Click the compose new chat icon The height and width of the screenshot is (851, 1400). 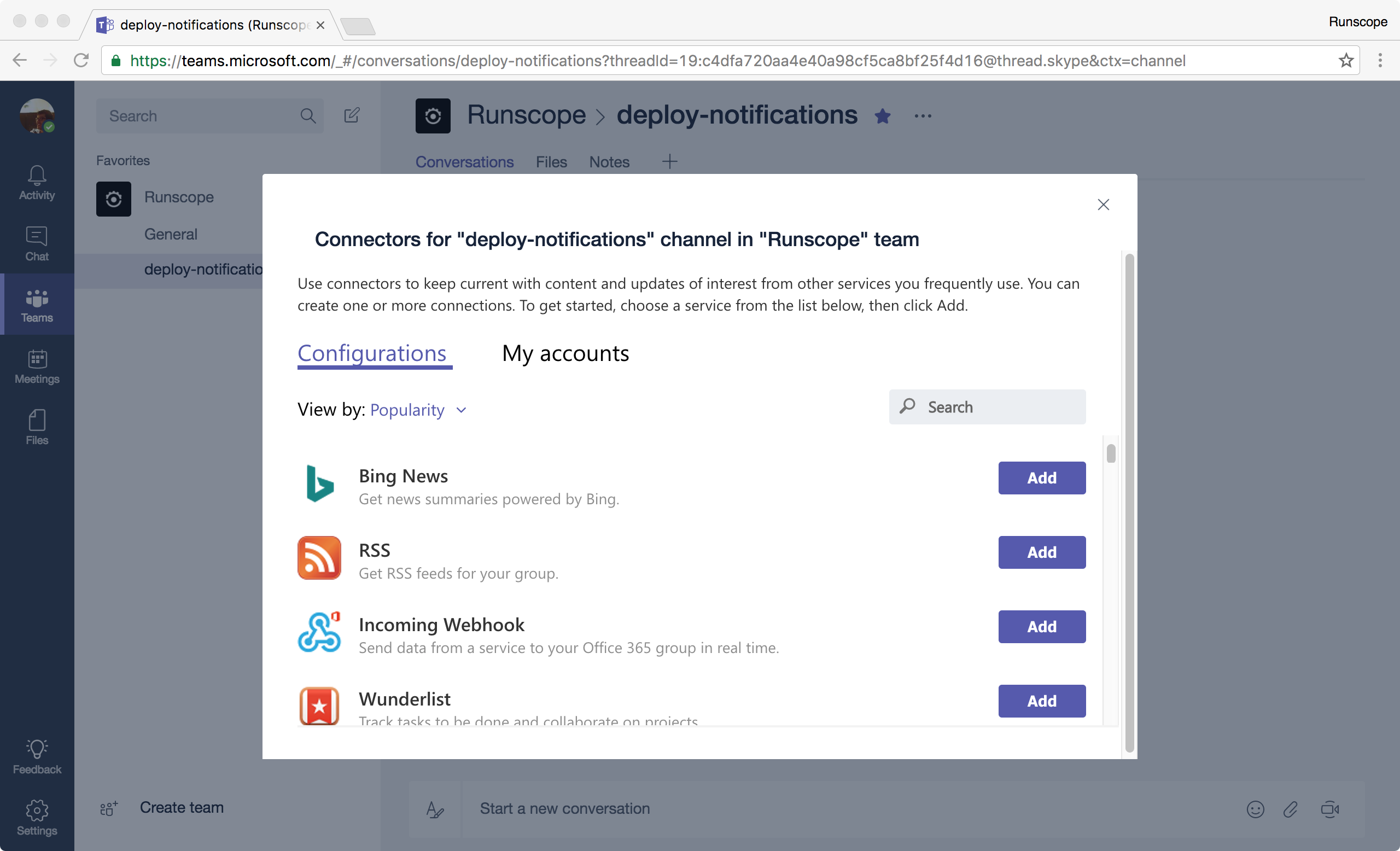pos(352,115)
